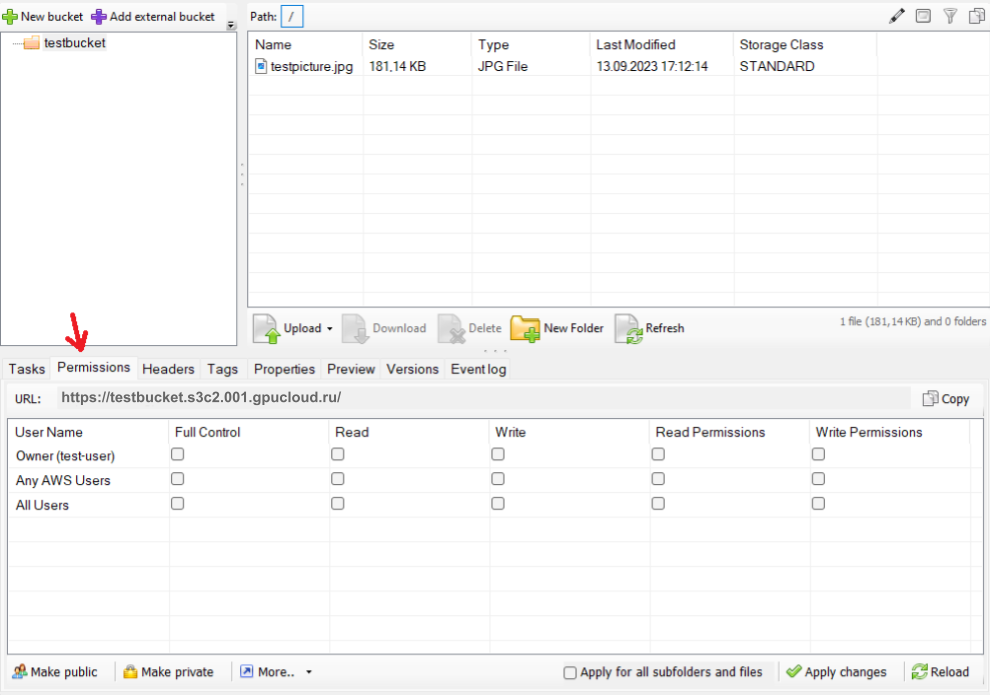This screenshot has height=696, width=990.
Task: Open the Upload dropdown arrow
Action: (330, 329)
